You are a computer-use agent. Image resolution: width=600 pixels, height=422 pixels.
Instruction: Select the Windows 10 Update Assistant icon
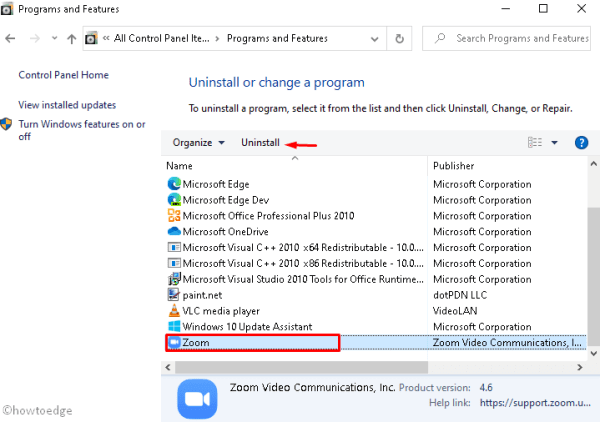(174, 326)
